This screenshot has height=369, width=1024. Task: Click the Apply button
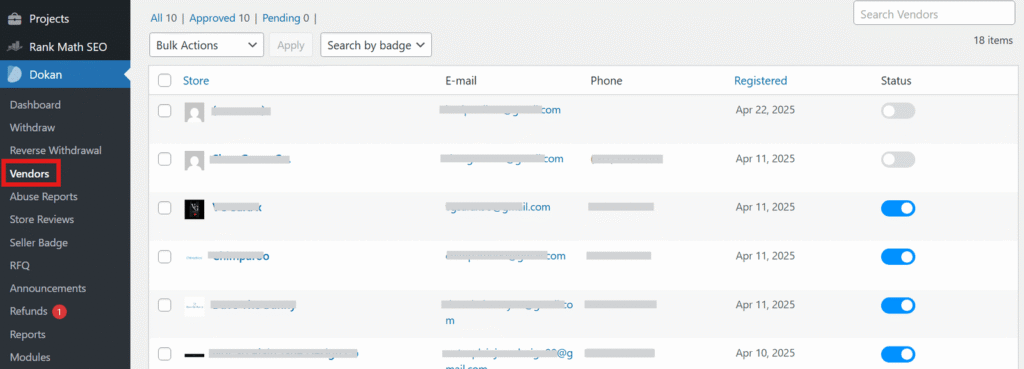[x=291, y=45]
